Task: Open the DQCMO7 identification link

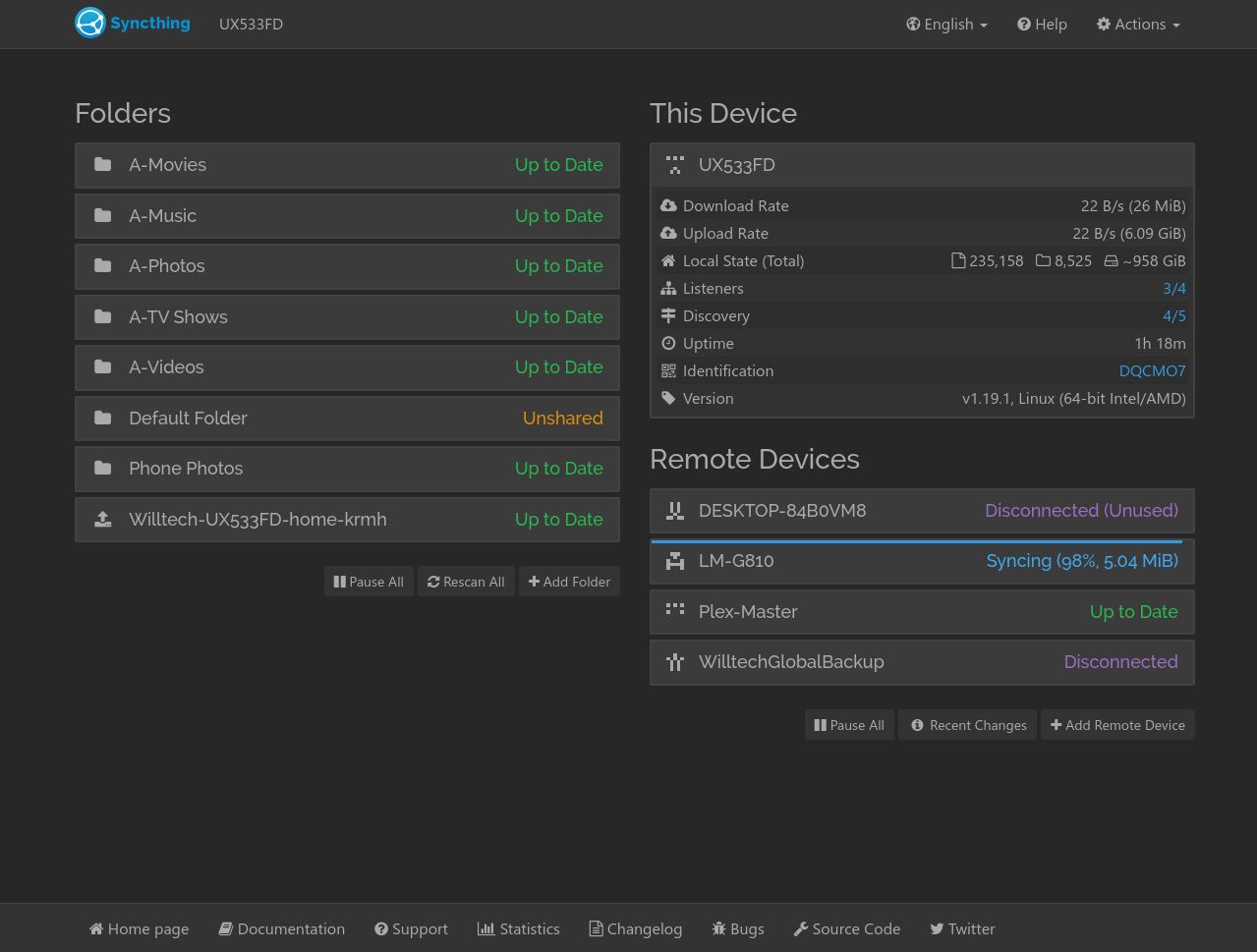Action: tap(1152, 370)
